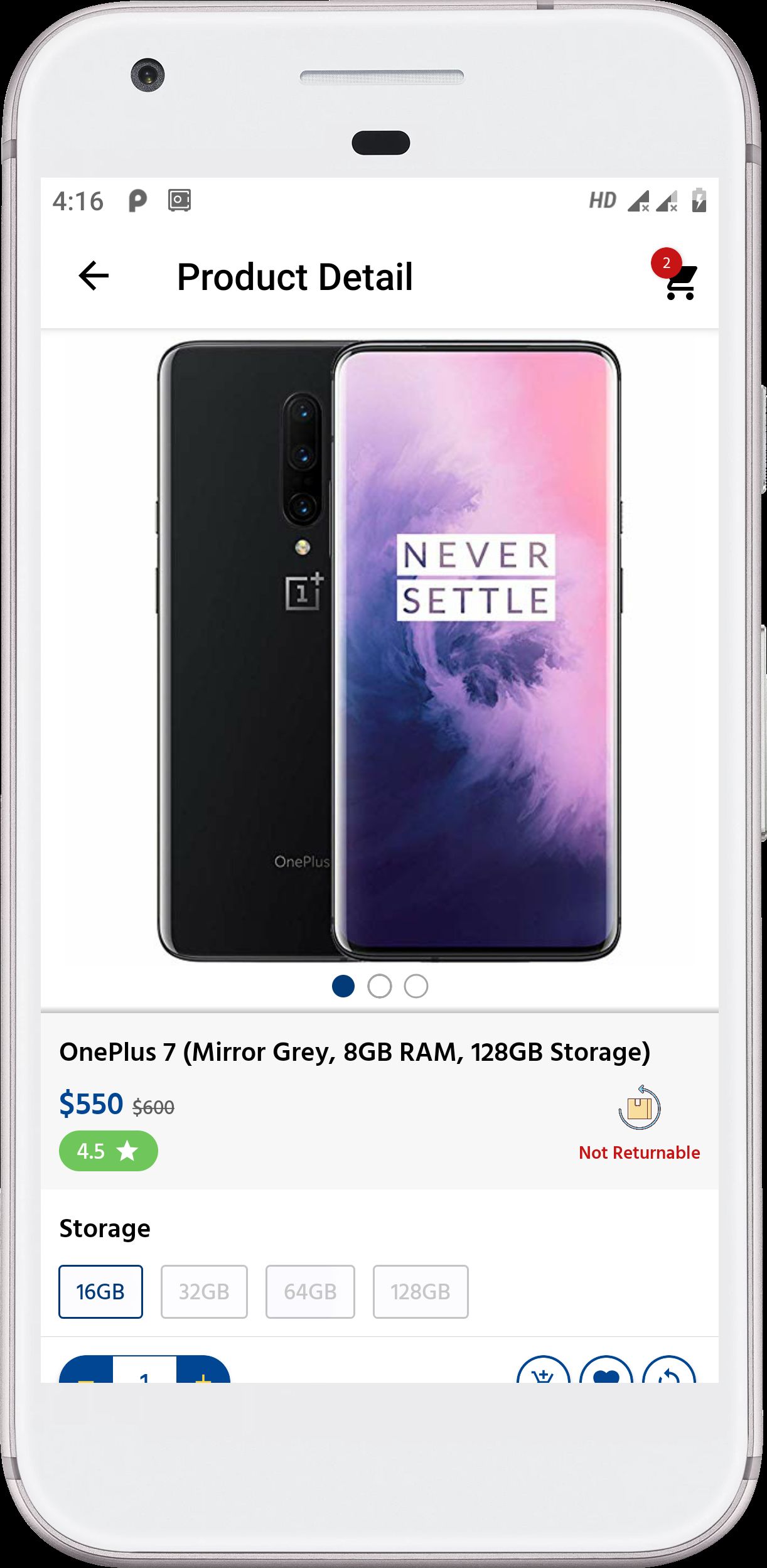
Task: Tap the circular refresh arrow icon
Action: pos(669,1370)
